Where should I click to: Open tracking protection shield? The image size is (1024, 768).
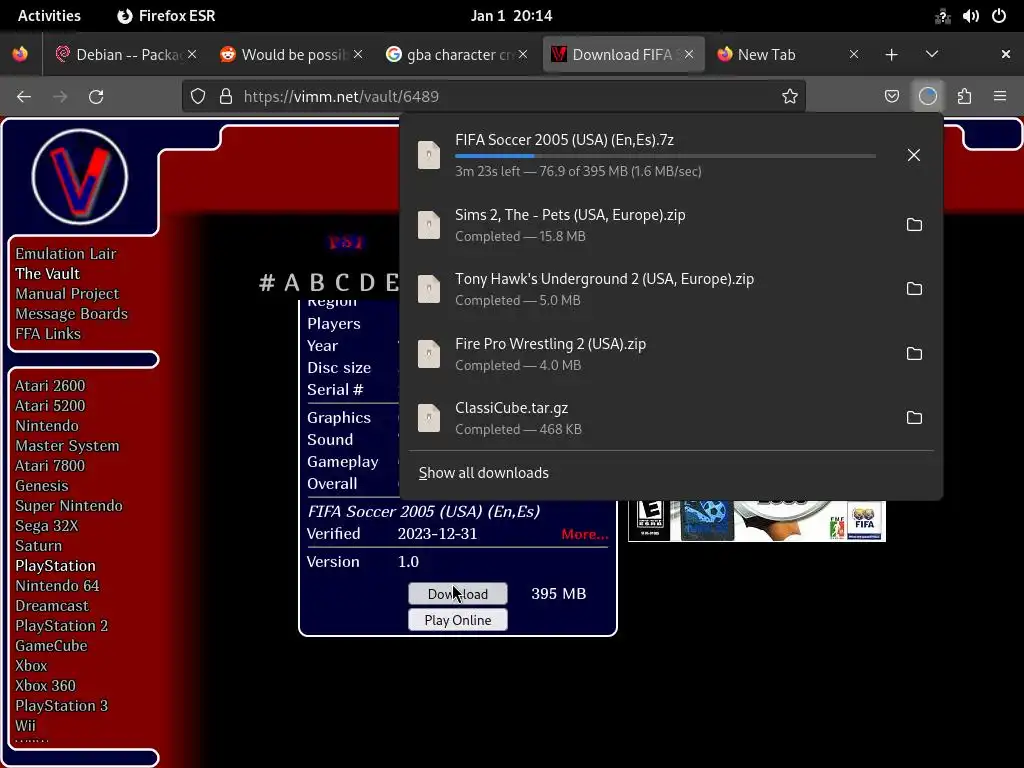point(198,97)
